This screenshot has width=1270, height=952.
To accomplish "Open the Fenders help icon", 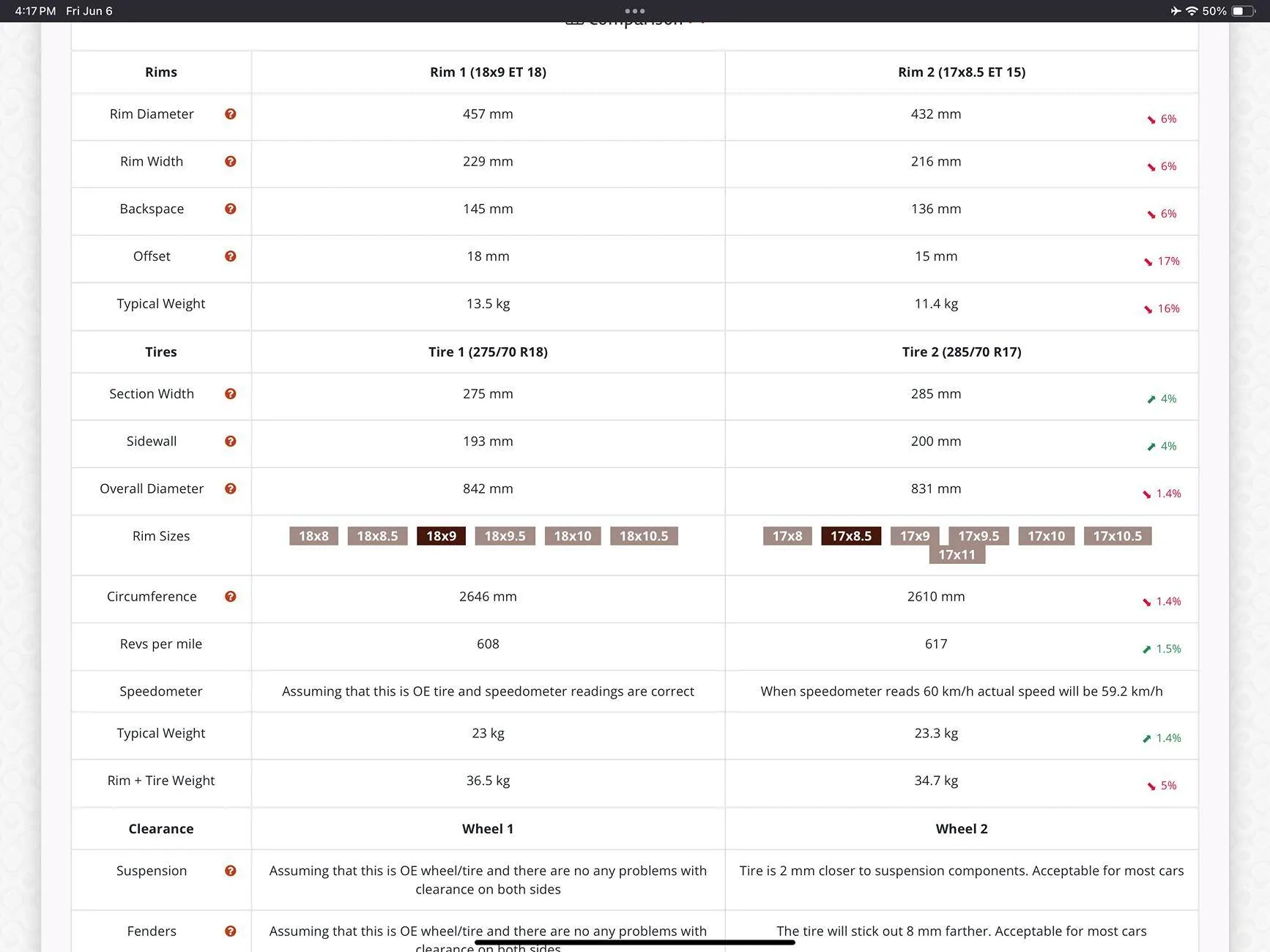I will point(230,931).
